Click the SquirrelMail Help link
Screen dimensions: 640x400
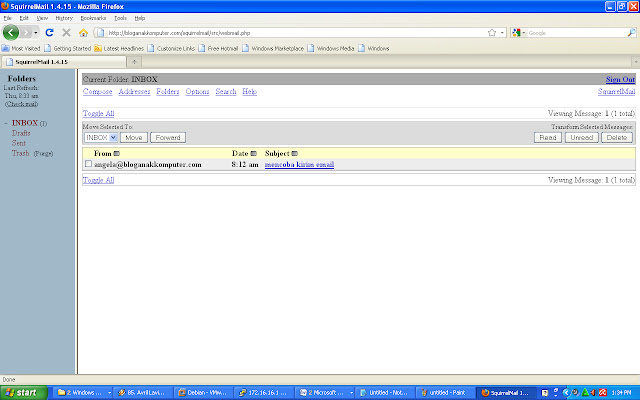pyautogui.click(x=249, y=91)
